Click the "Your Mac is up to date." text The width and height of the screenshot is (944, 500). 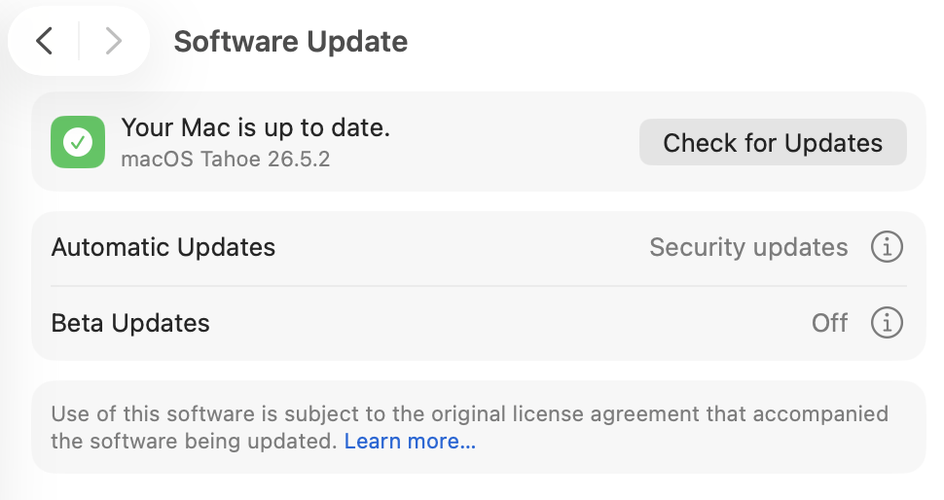click(256, 128)
